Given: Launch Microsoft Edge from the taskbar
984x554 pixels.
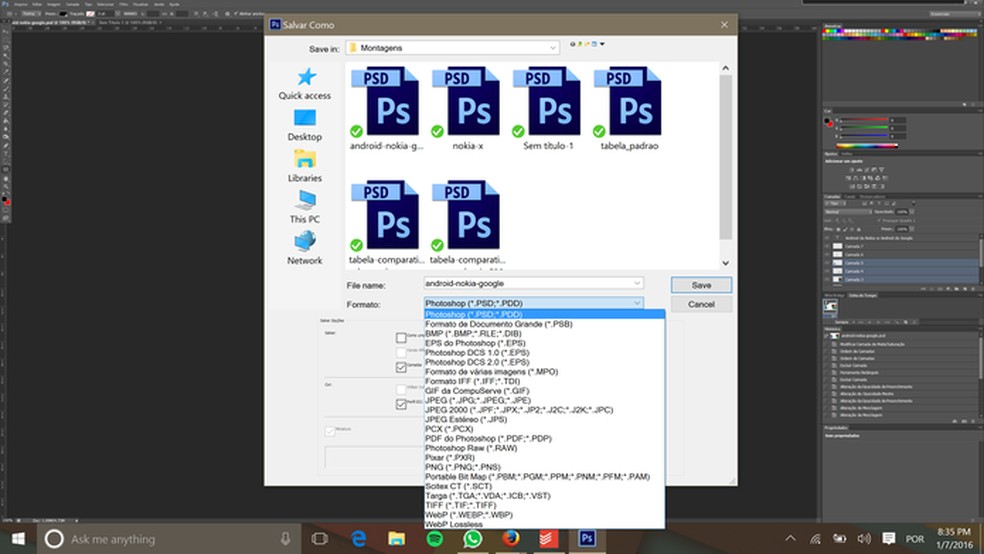Looking at the screenshot, I should (x=358, y=539).
